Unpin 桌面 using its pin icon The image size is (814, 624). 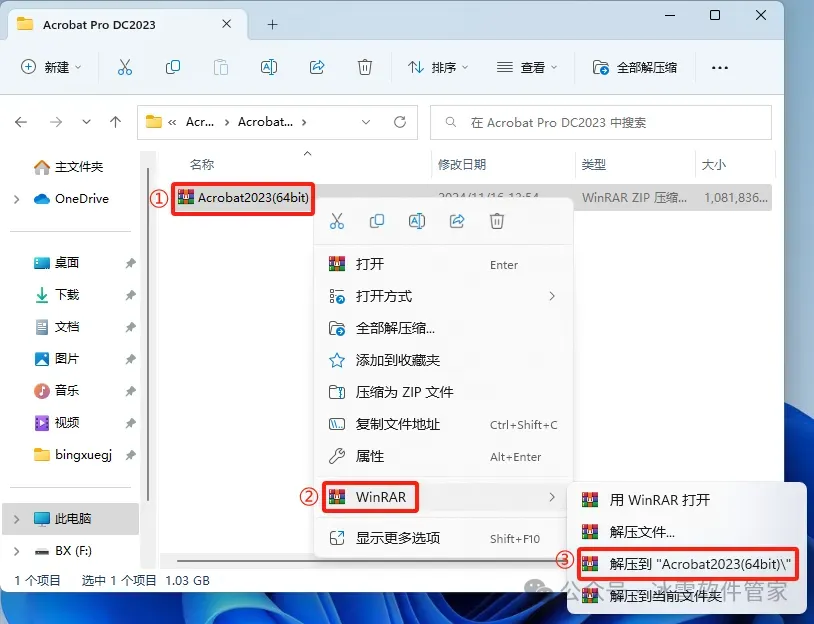pos(130,263)
